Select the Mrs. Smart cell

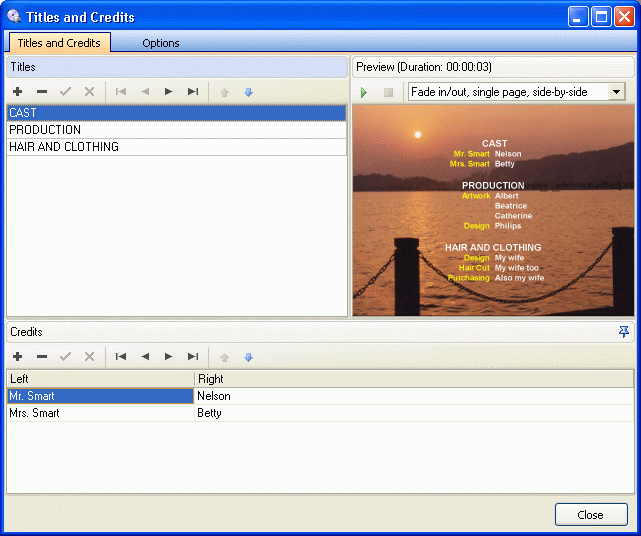tap(100, 413)
